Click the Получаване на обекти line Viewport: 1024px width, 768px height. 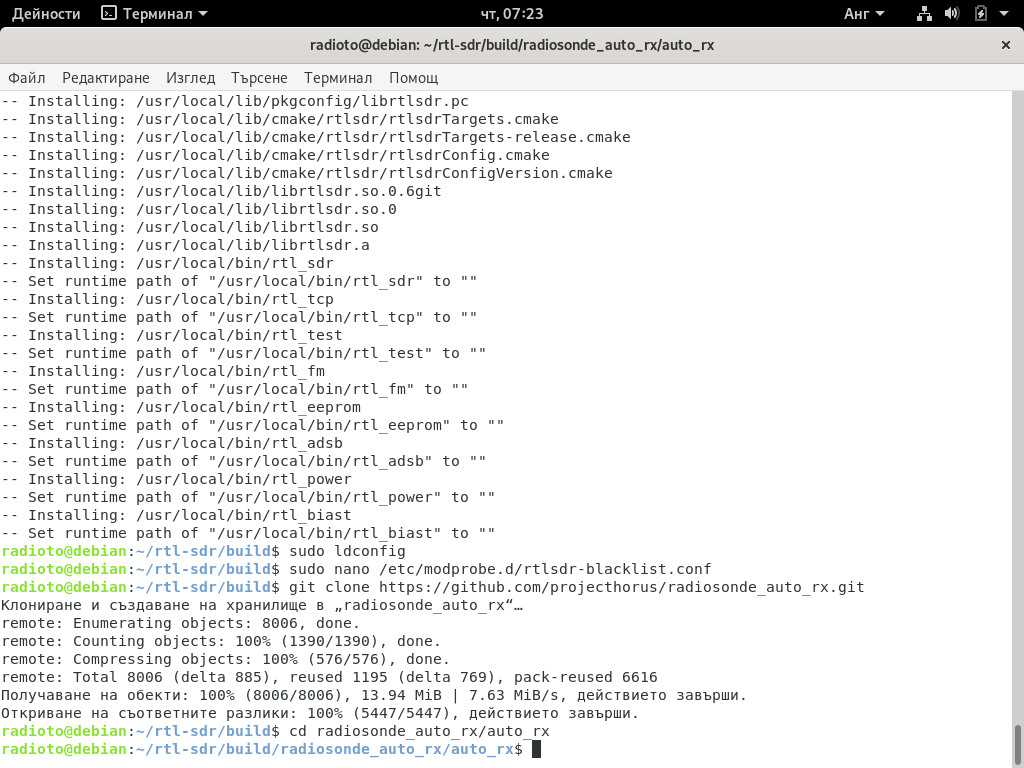(x=374, y=695)
